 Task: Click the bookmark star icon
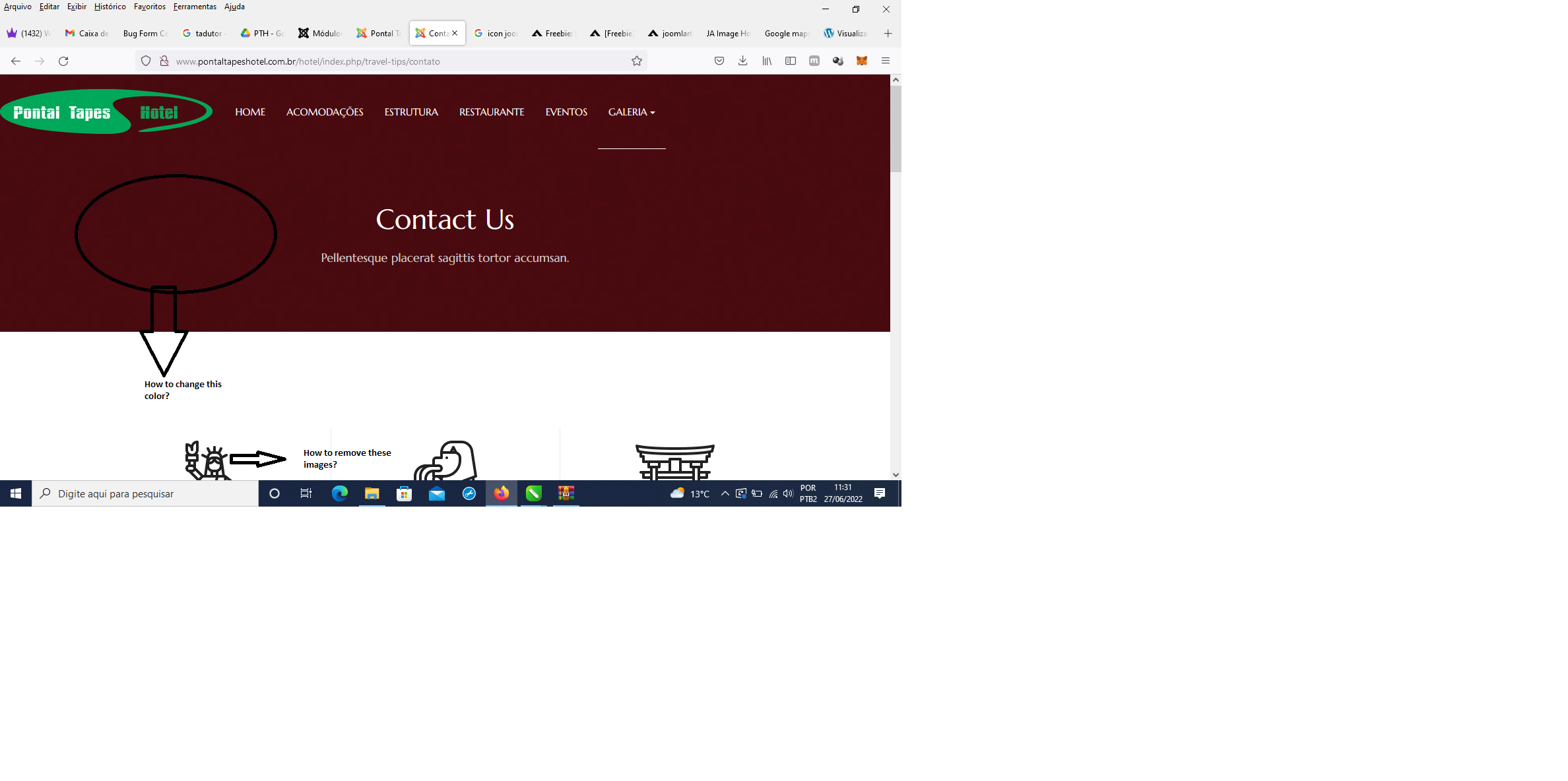(636, 61)
